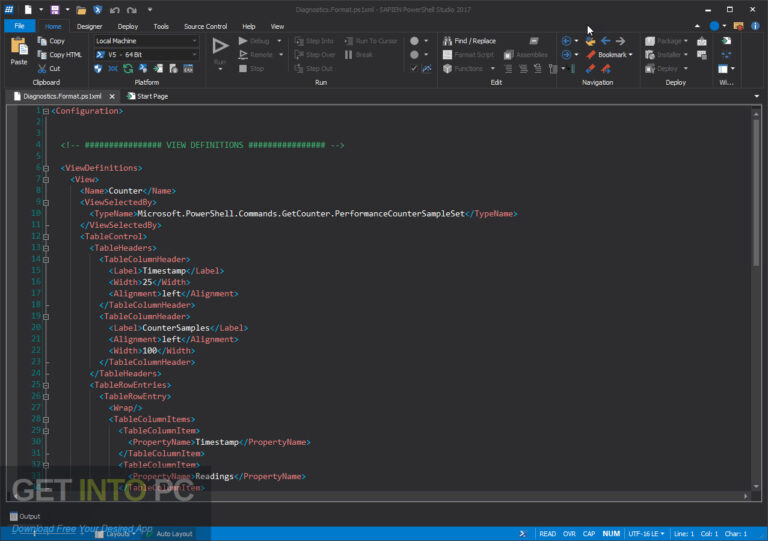Click the undo arrow in title bar
This screenshot has width=768, height=541.
(115, 10)
